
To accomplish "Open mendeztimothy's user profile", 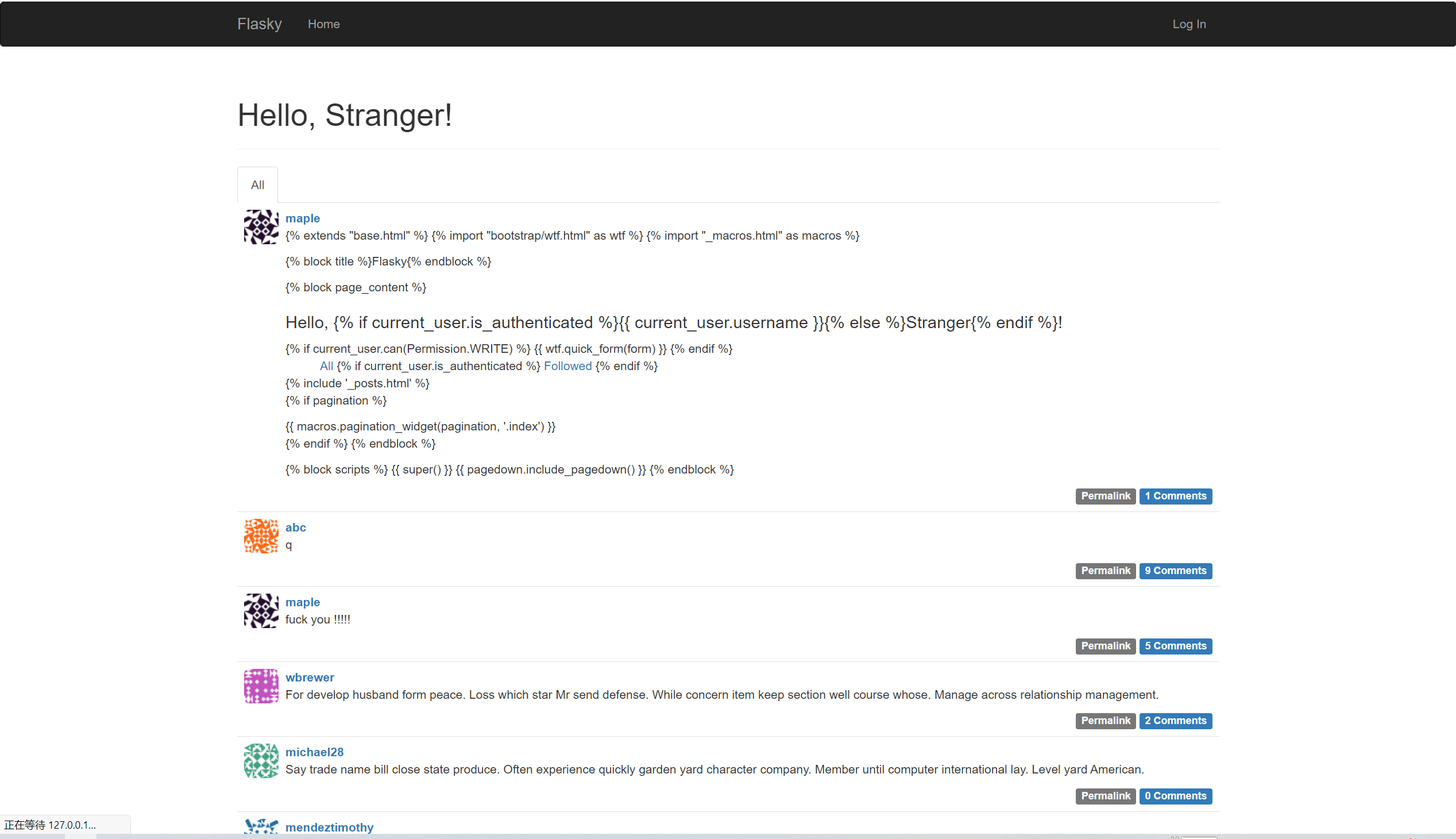I will [x=329, y=827].
